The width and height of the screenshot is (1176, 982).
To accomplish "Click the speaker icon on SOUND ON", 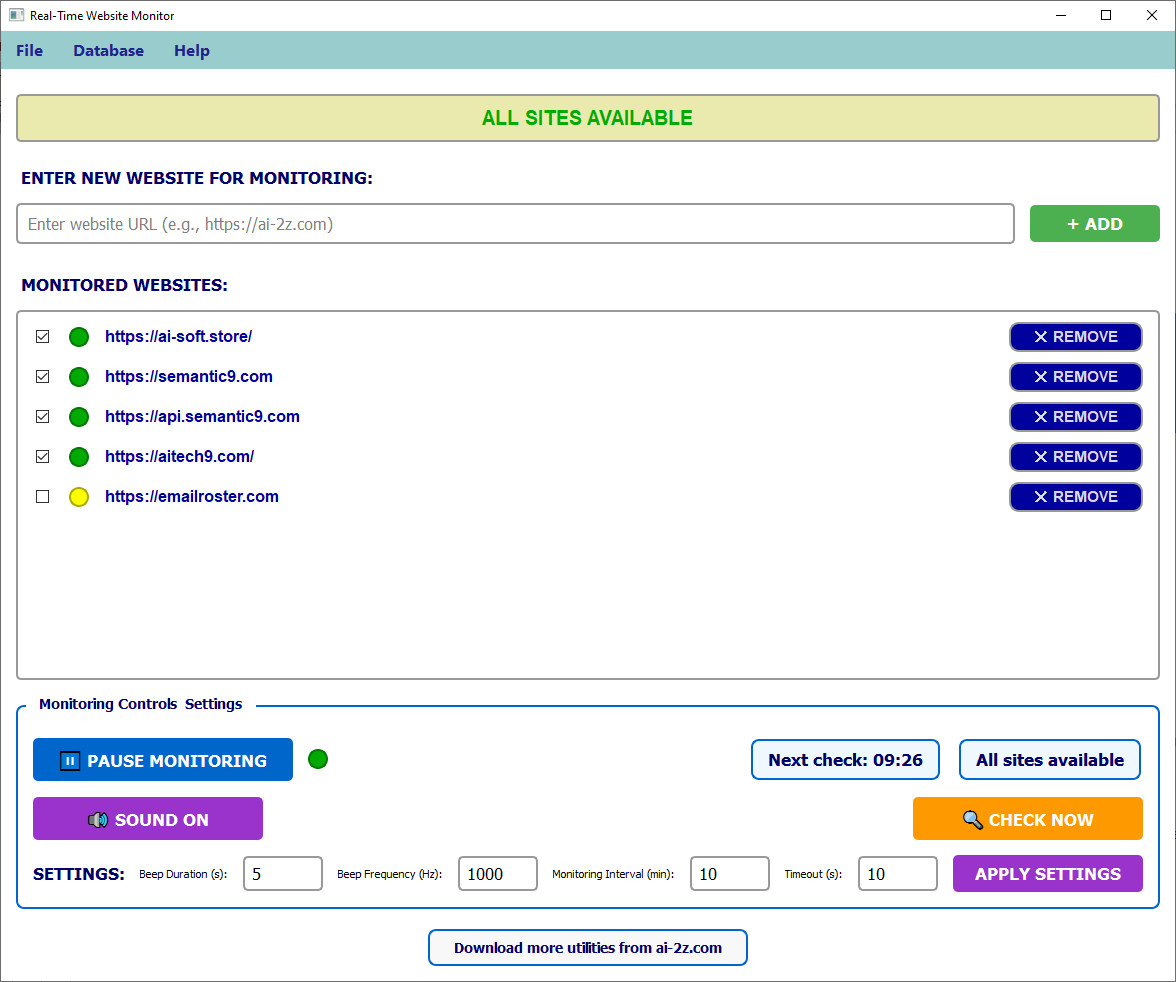I will [x=97, y=818].
